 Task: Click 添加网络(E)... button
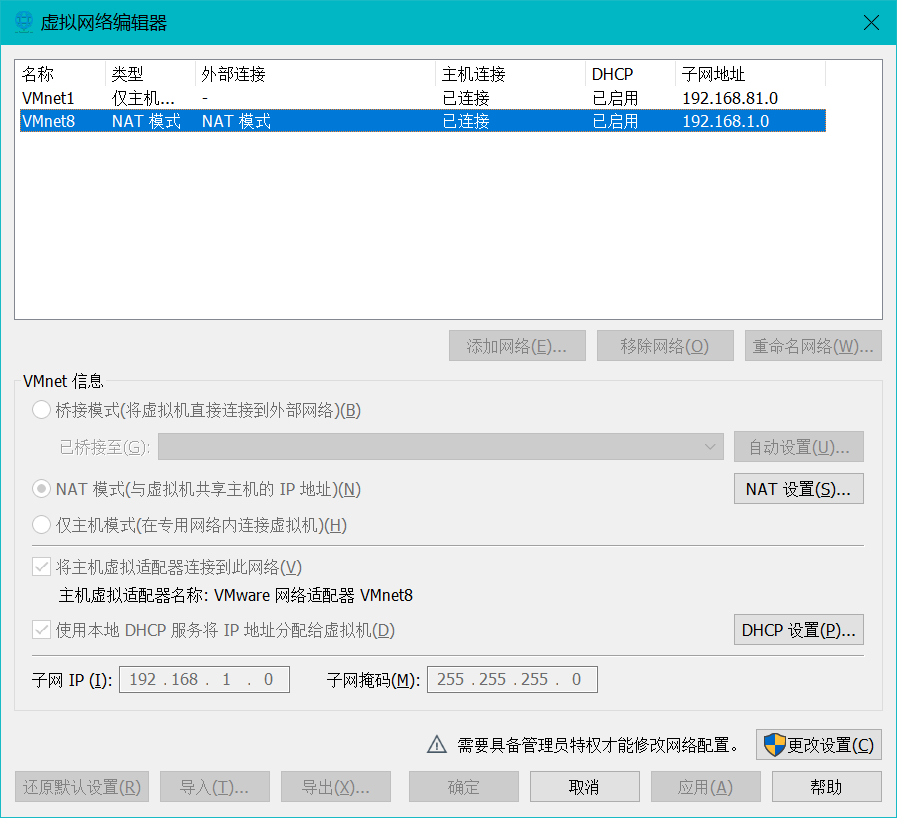pyautogui.click(x=517, y=346)
